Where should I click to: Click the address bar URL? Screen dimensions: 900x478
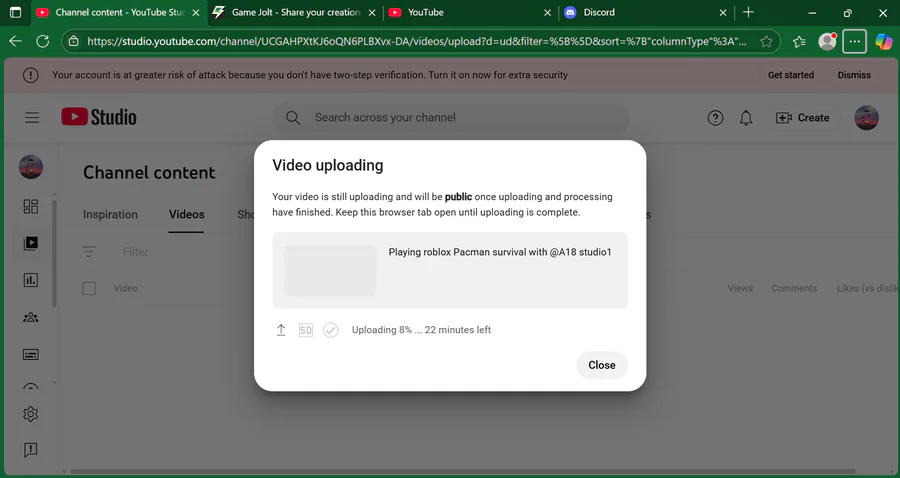pos(417,41)
